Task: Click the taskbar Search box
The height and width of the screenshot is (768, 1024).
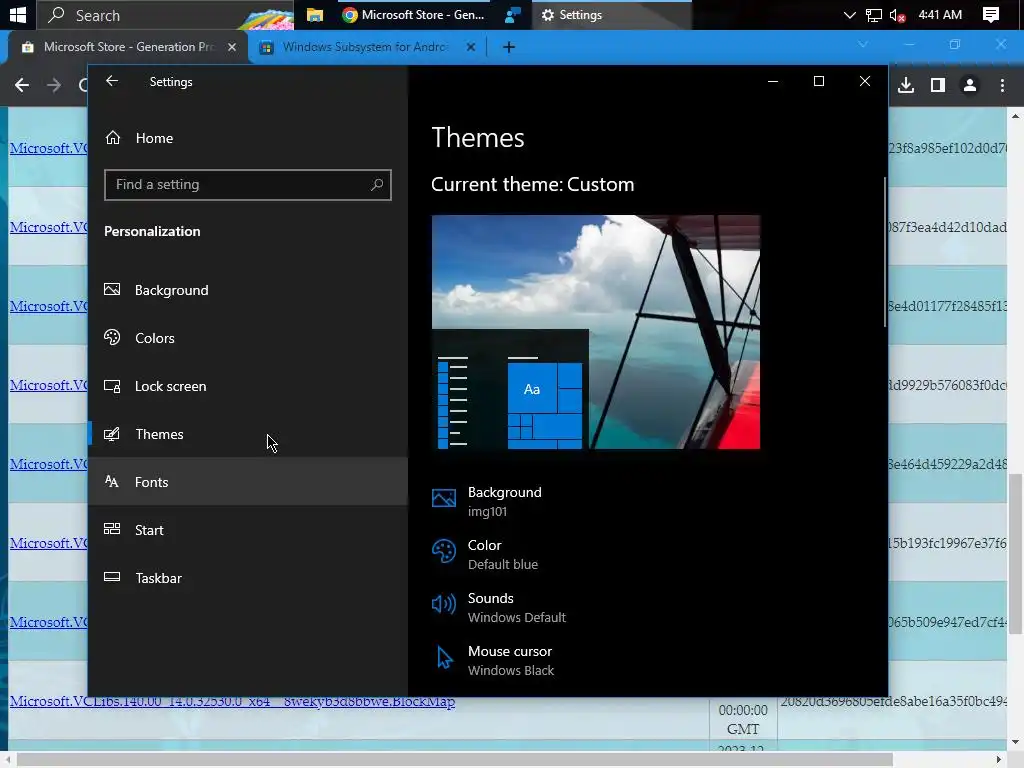Action: point(165,14)
